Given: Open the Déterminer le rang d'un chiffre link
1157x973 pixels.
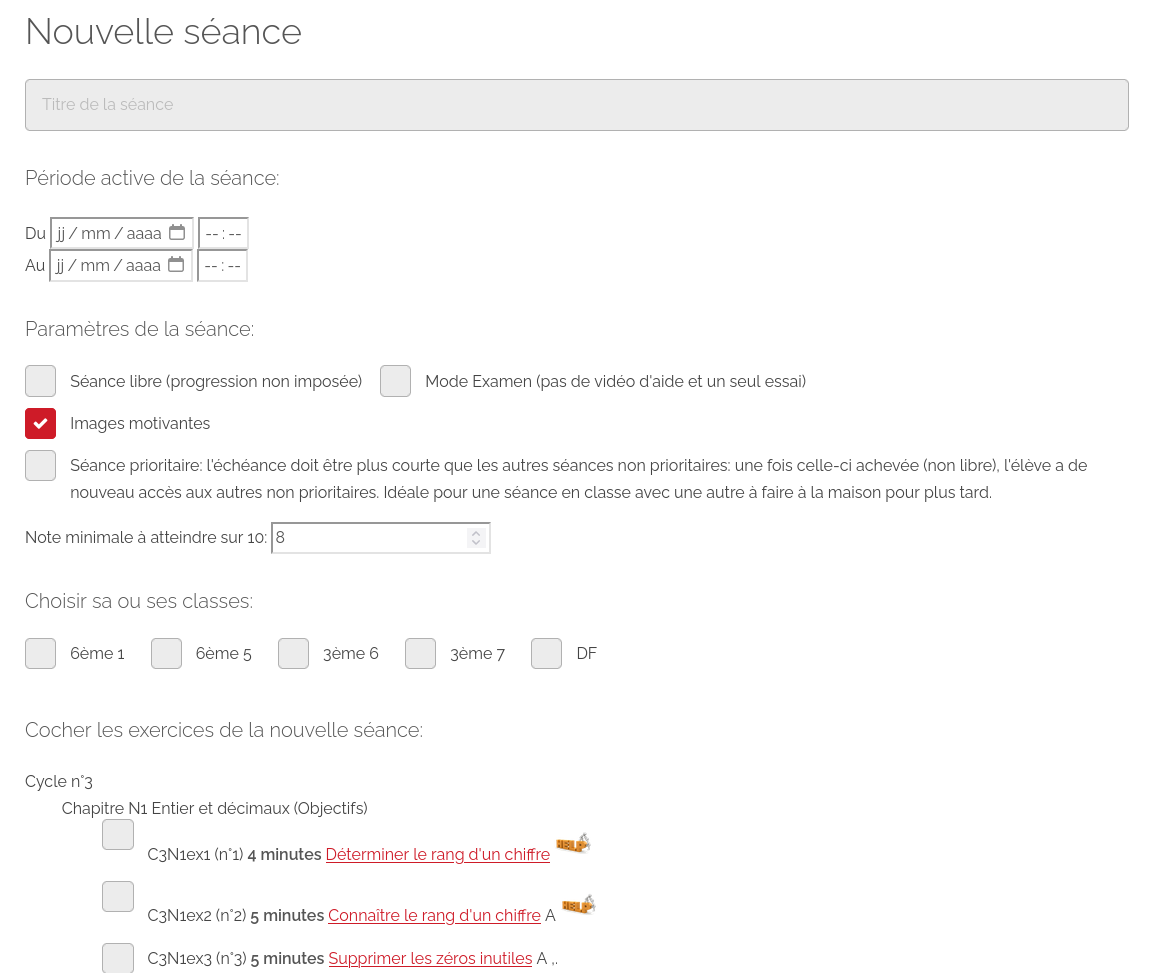Looking at the screenshot, I should coord(438,854).
